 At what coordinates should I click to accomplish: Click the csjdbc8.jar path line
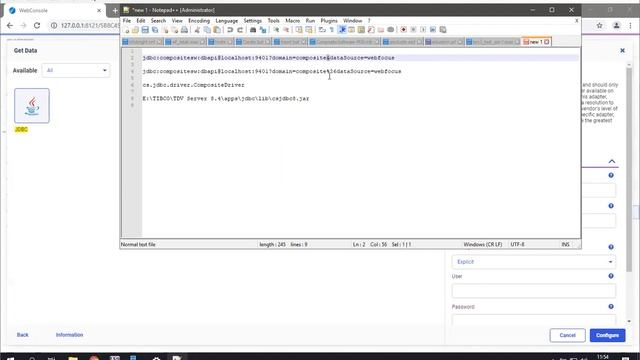click(226, 98)
